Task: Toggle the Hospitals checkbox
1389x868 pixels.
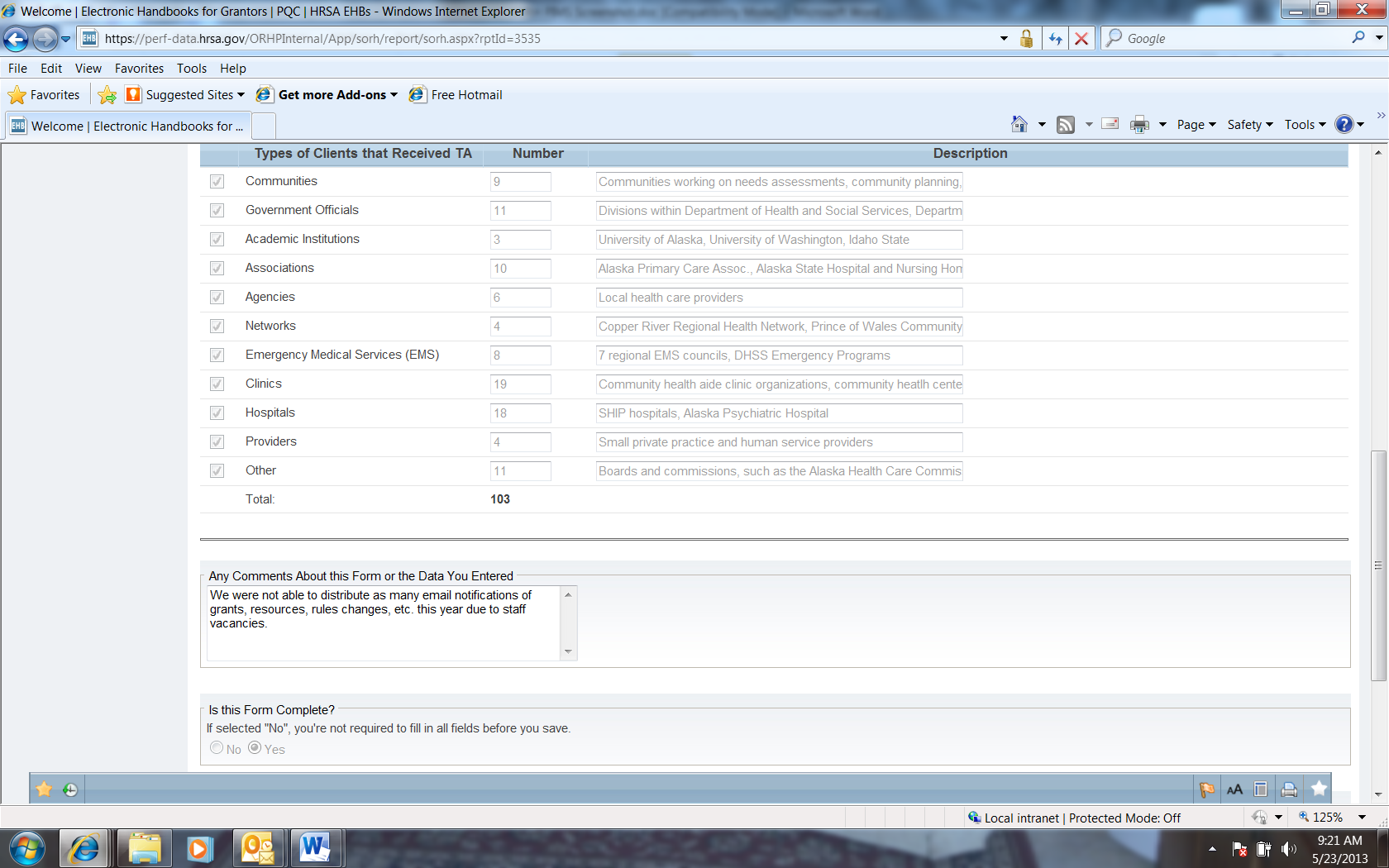Action: click(217, 413)
